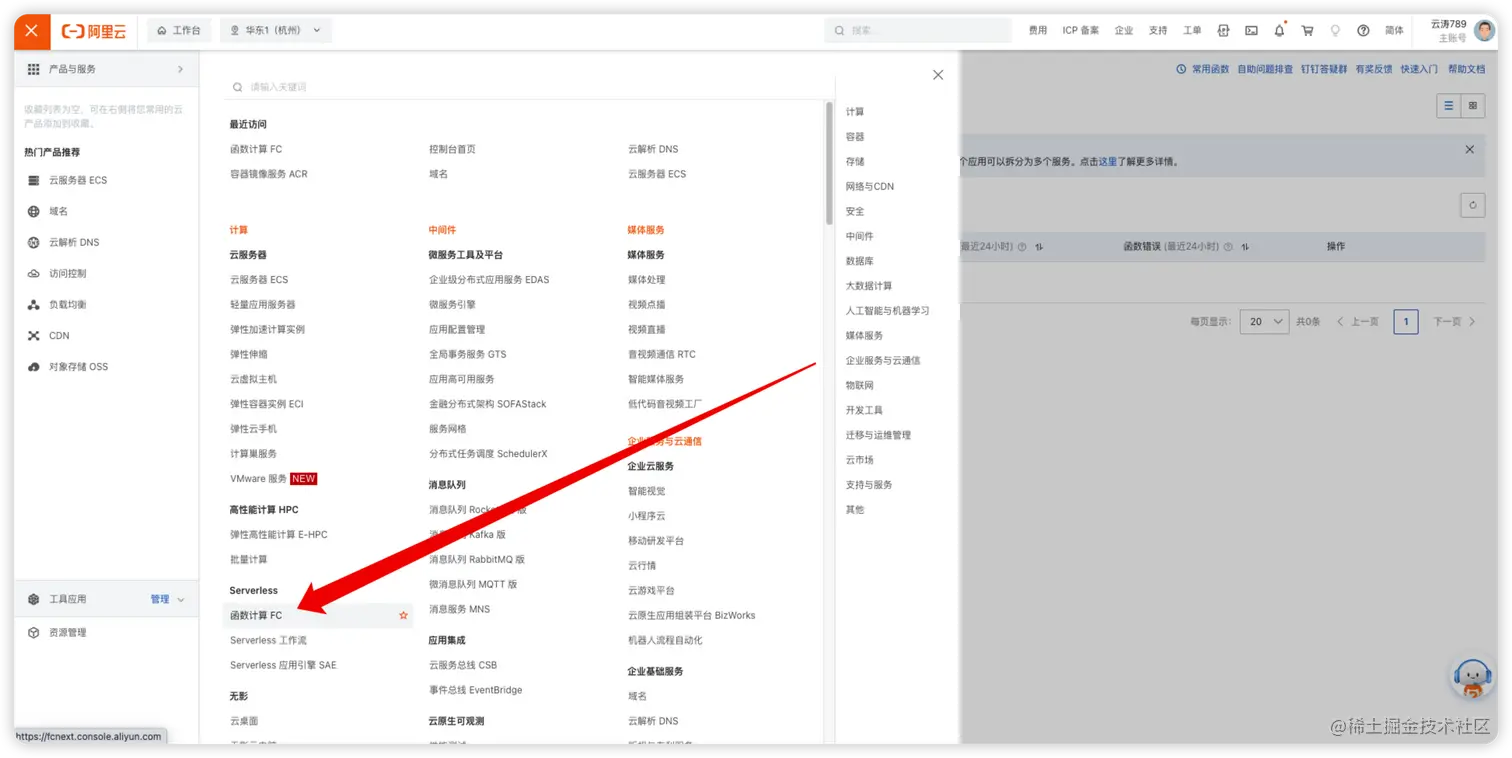This screenshot has width=1512, height=758.
Task: Click the top bar 搜索 search box
Action: (x=918, y=31)
